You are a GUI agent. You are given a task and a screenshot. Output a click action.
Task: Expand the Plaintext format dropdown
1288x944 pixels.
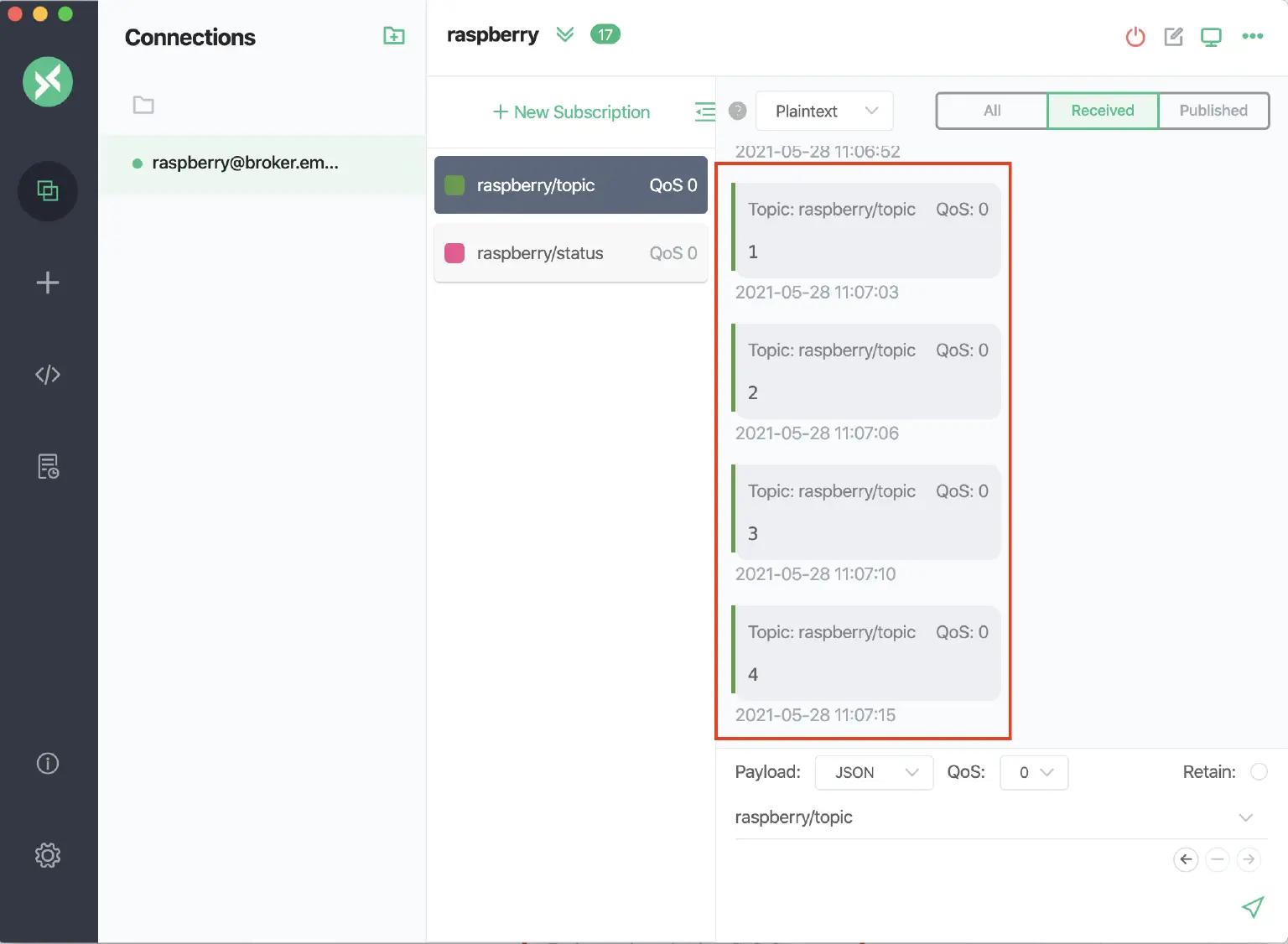pos(824,112)
